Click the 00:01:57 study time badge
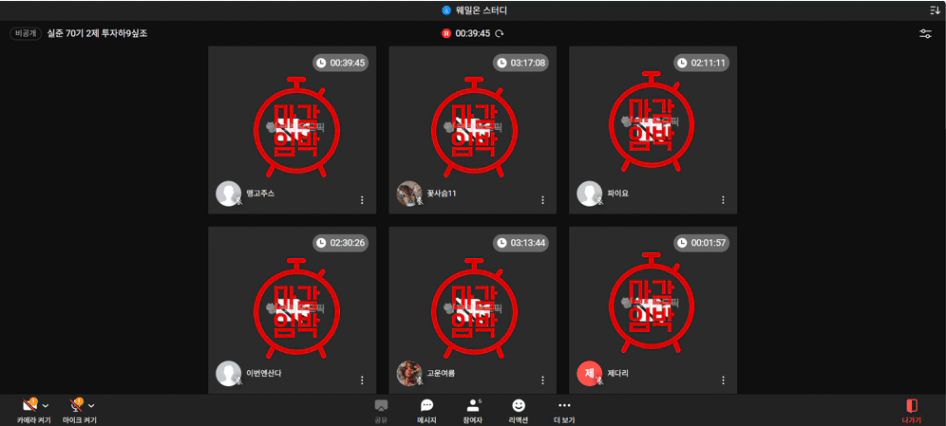 [701, 243]
